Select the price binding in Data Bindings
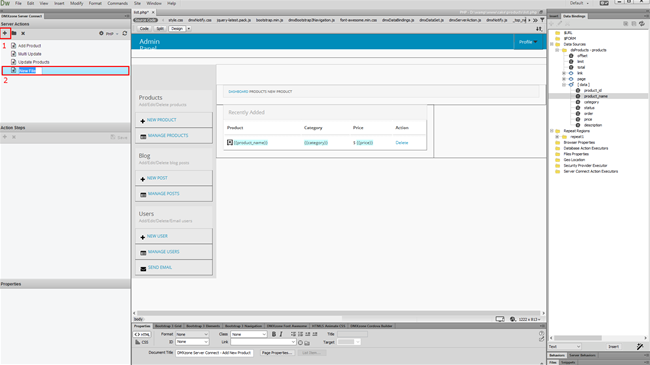The image size is (650, 365). (x=588, y=119)
